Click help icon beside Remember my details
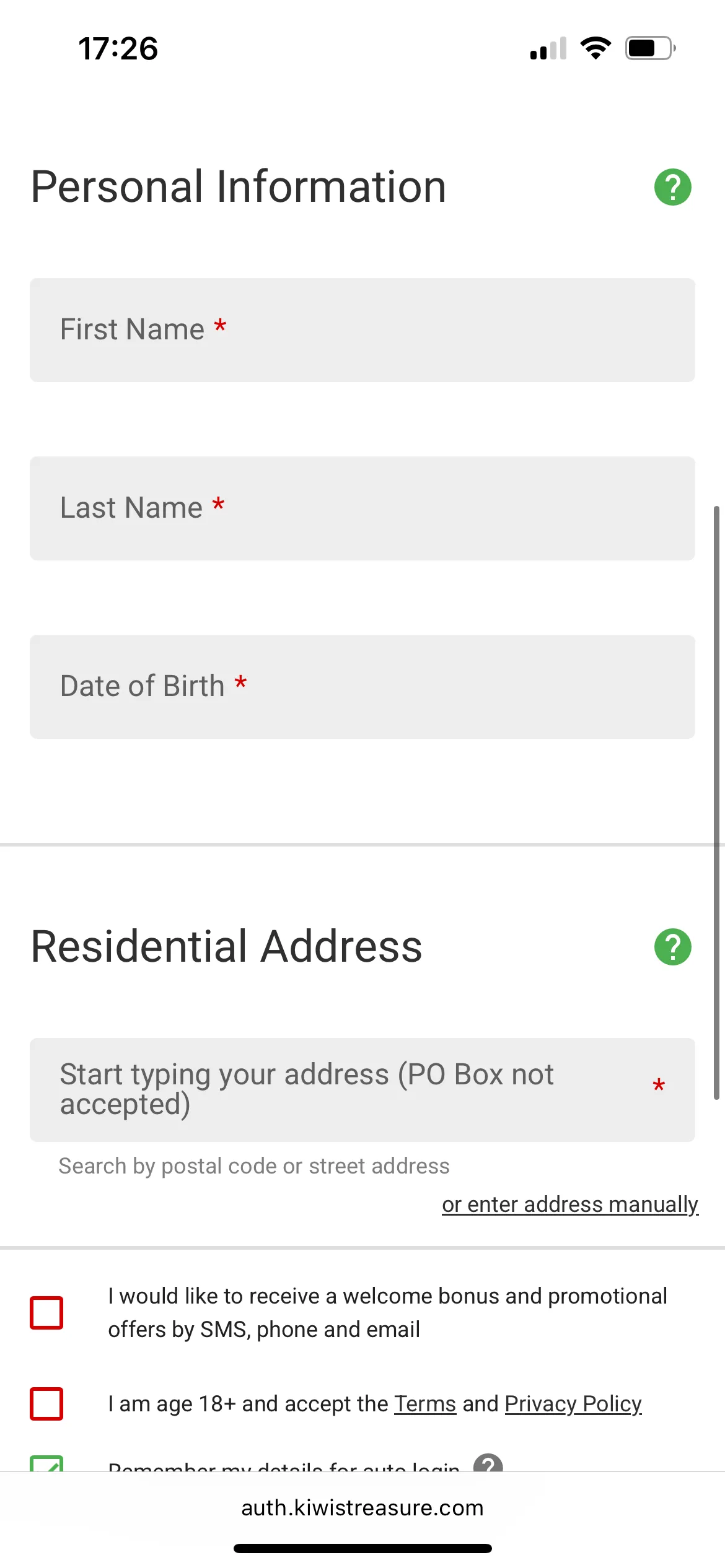This screenshot has height=1568, width=725. pos(488,1464)
